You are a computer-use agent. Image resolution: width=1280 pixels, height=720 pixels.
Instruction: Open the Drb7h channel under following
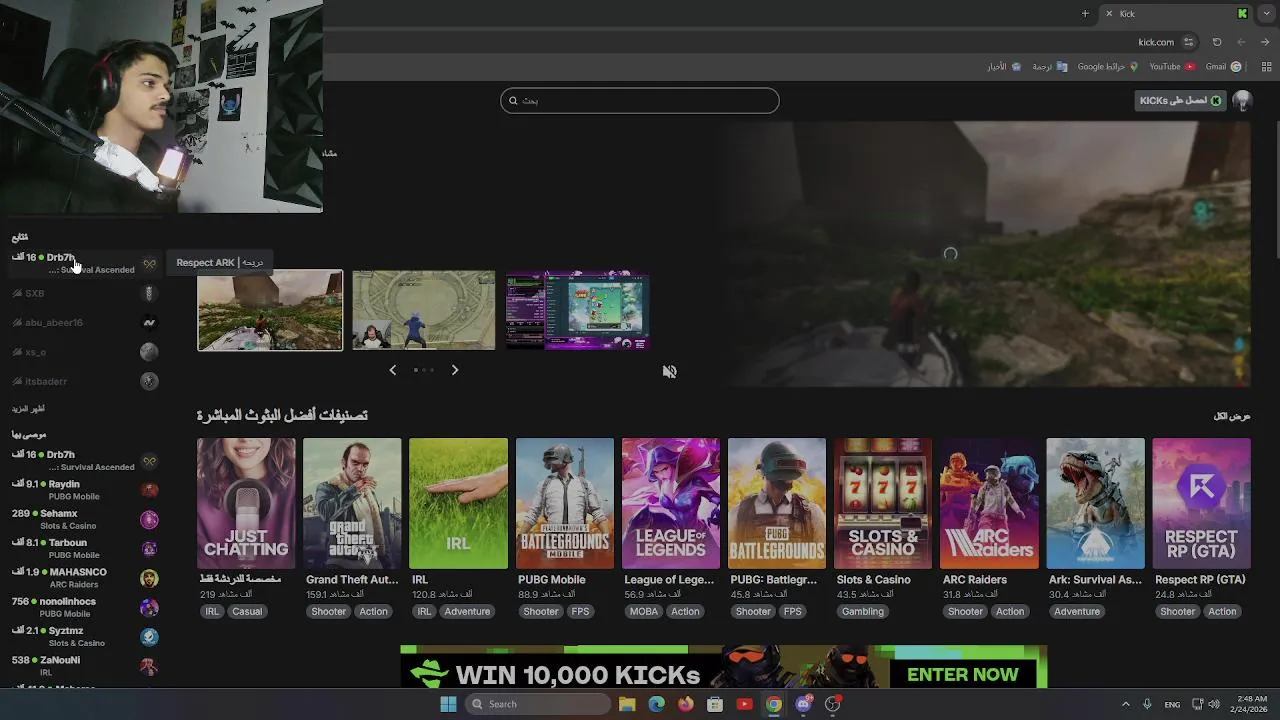tap(84, 263)
